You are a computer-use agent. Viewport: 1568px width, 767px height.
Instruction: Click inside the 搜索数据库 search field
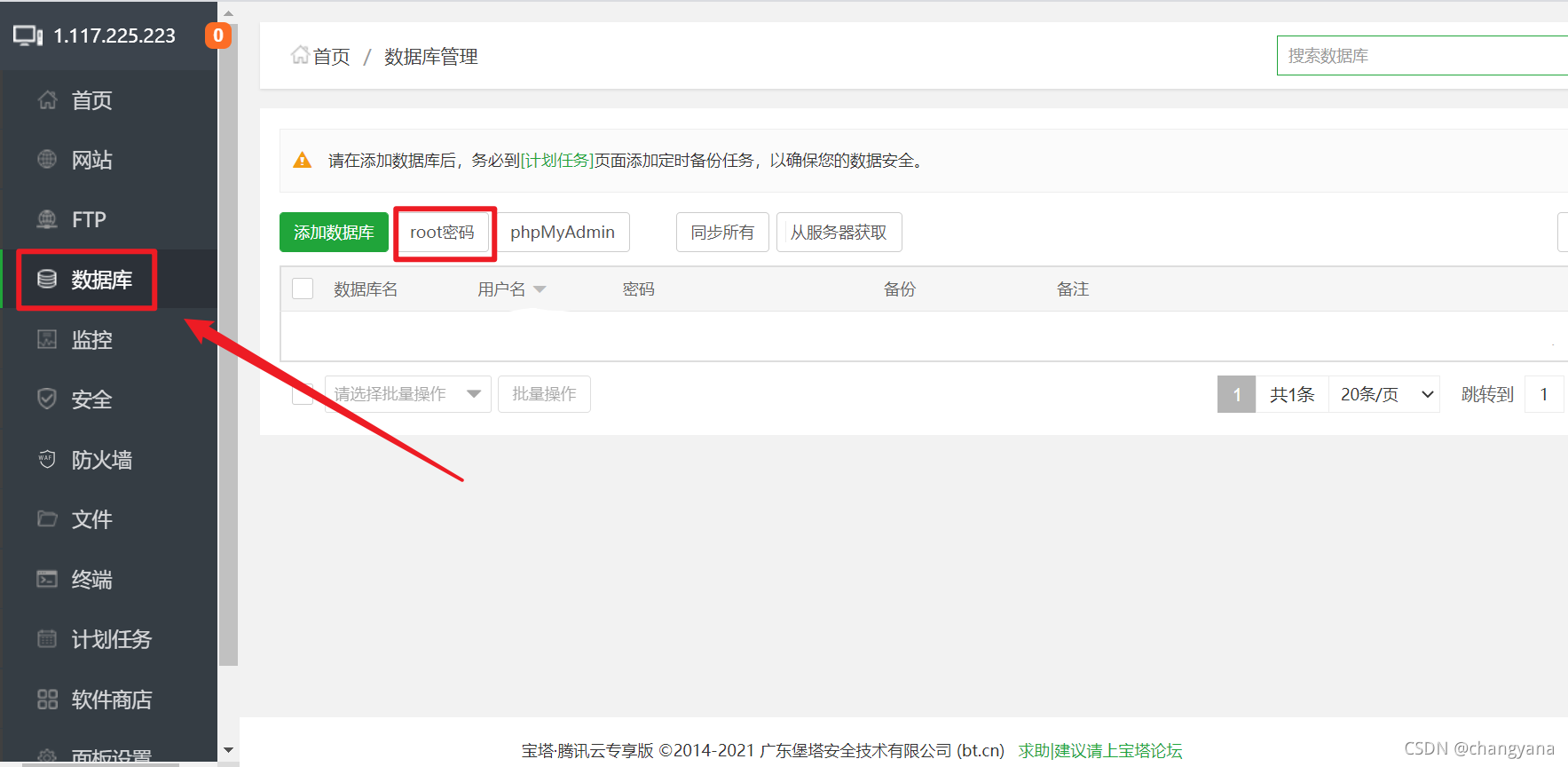[1422, 56]
